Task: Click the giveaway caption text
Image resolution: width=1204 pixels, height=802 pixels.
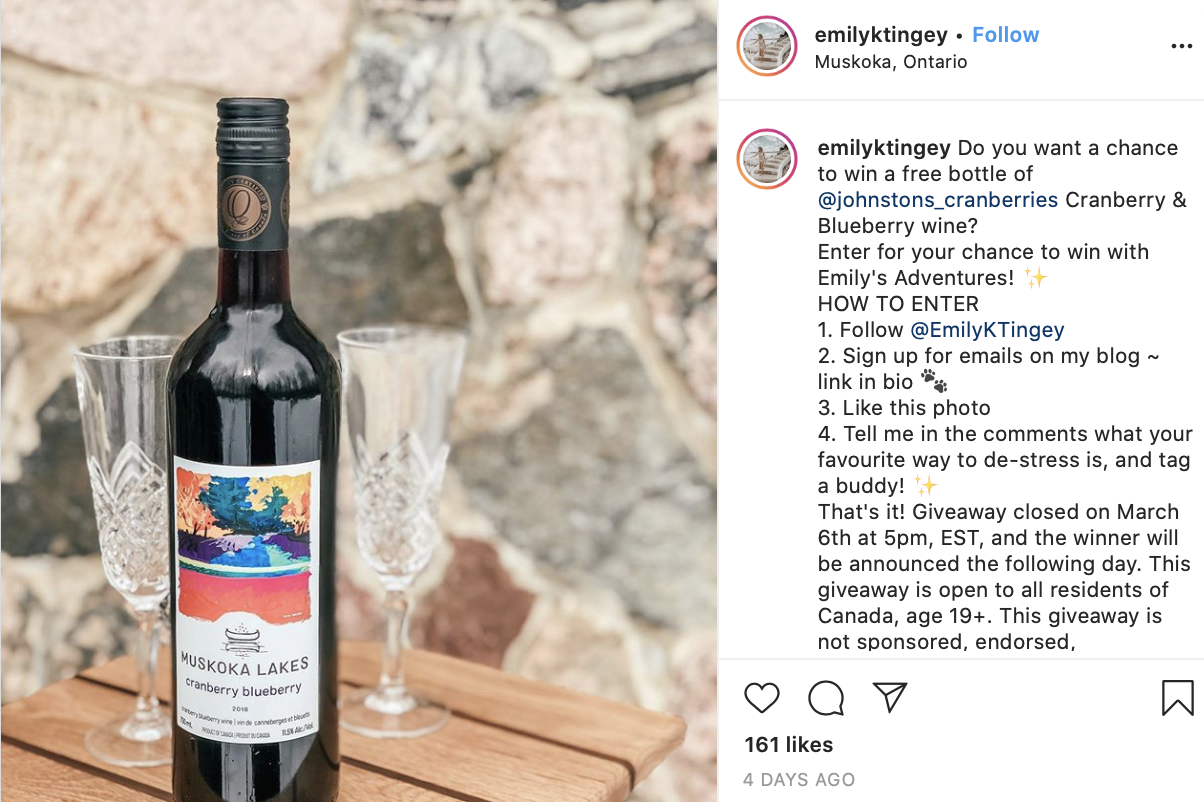Action: pos(1005,395)
